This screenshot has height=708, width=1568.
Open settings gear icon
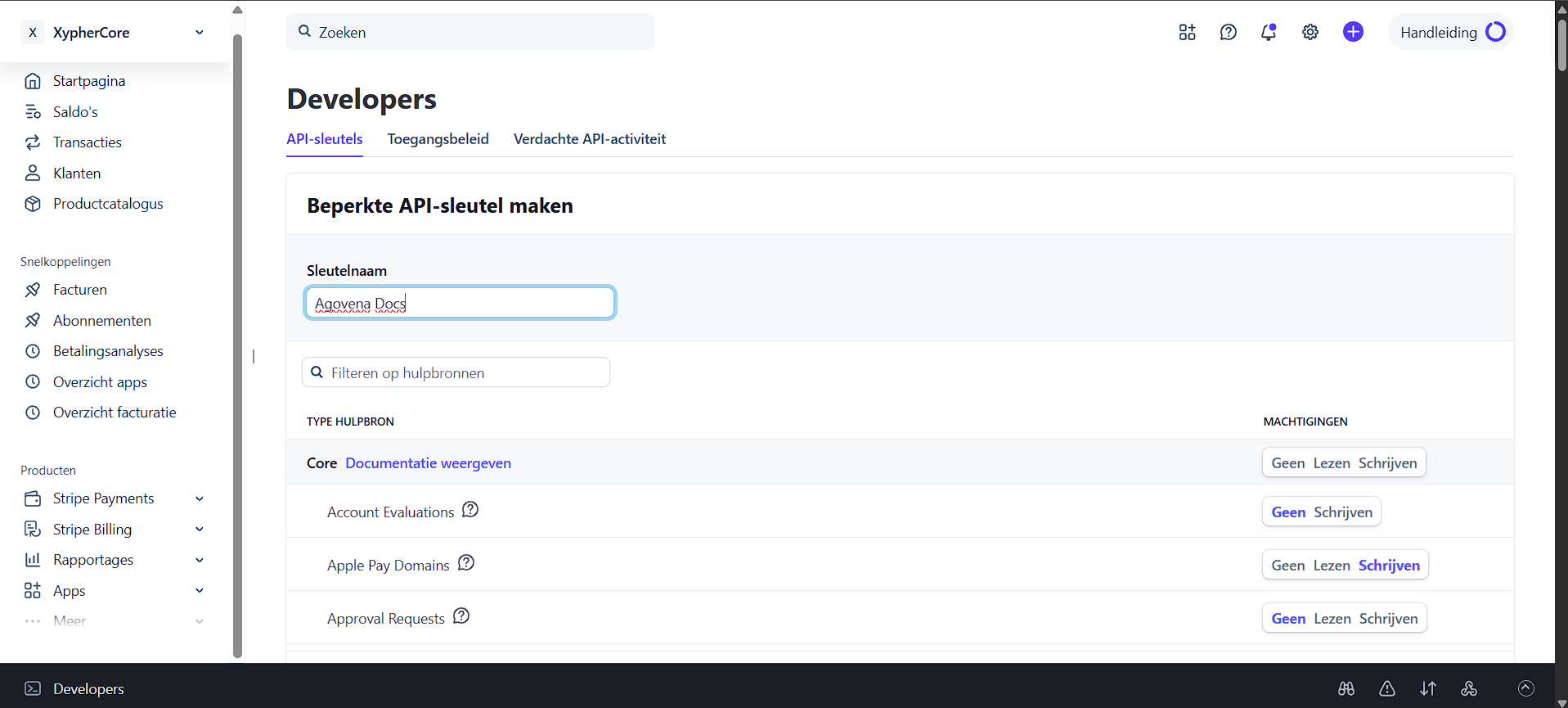[x=1310, y=32]
